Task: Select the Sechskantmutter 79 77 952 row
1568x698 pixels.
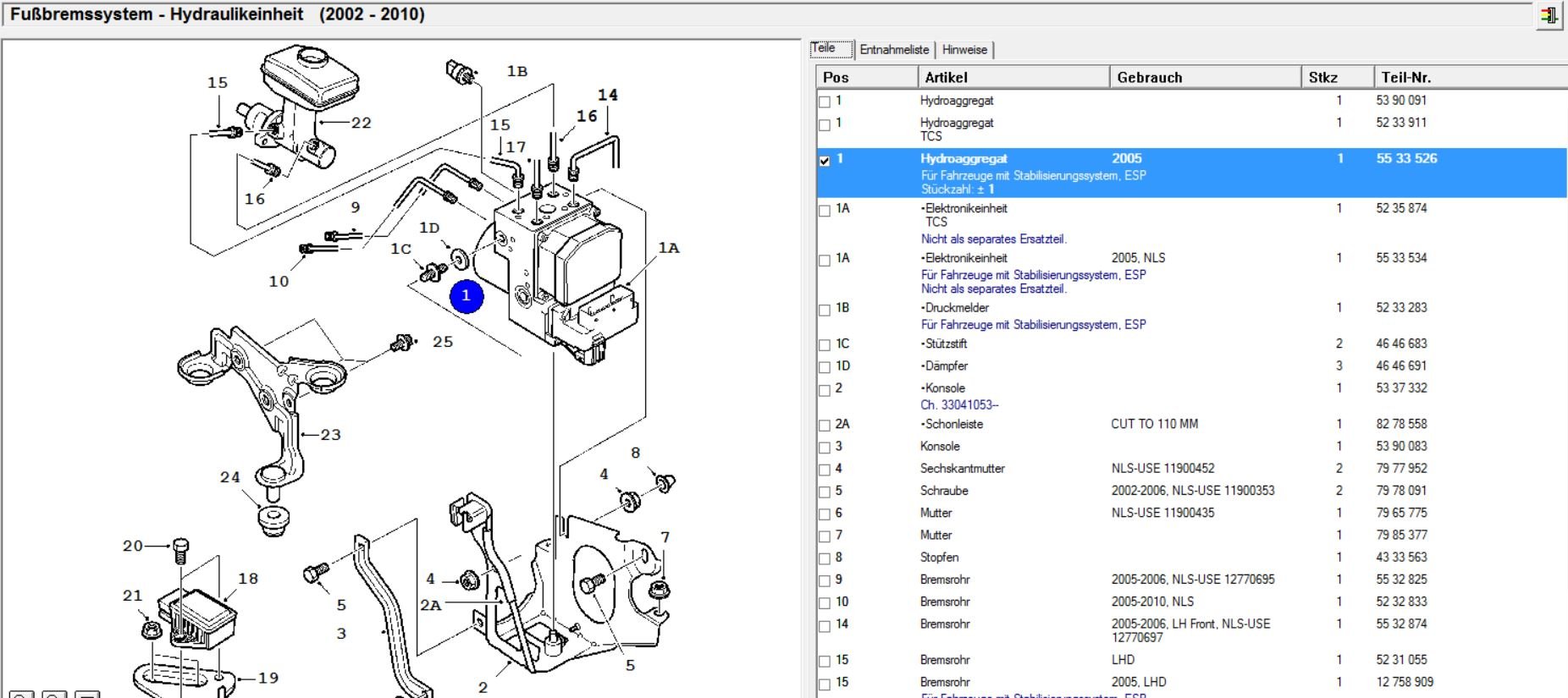Action: pyautogui.click(x=1192, y=469)
